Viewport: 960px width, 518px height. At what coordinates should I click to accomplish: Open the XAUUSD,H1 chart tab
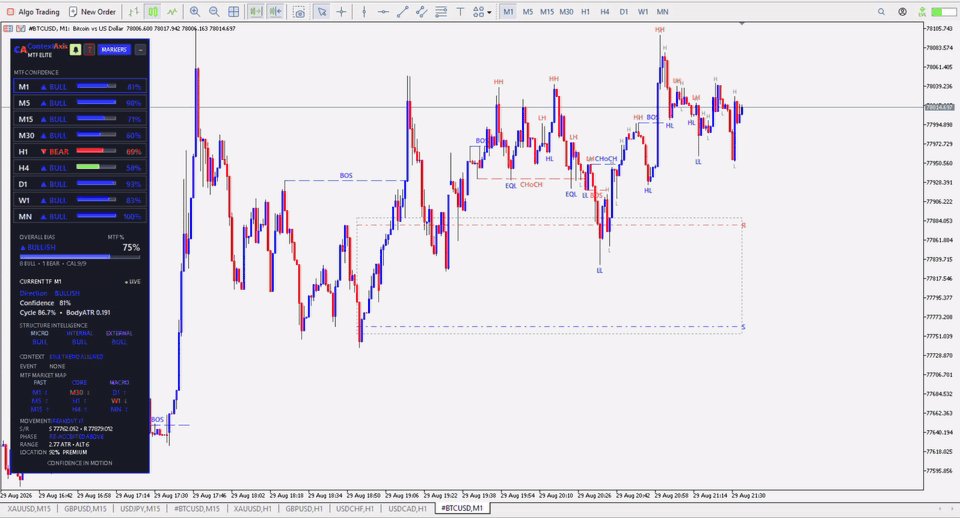(252, 509)
